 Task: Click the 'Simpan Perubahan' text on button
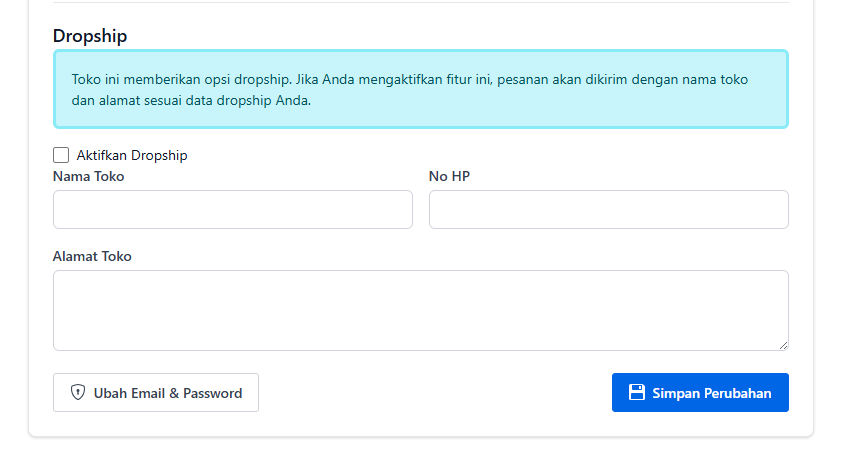[712, 393]
